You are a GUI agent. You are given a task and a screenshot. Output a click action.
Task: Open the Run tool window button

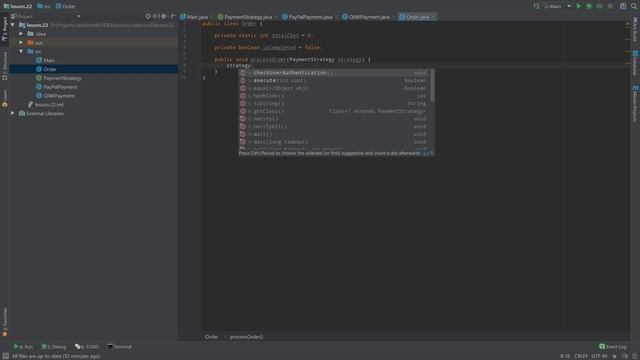(x=23, y=347)
